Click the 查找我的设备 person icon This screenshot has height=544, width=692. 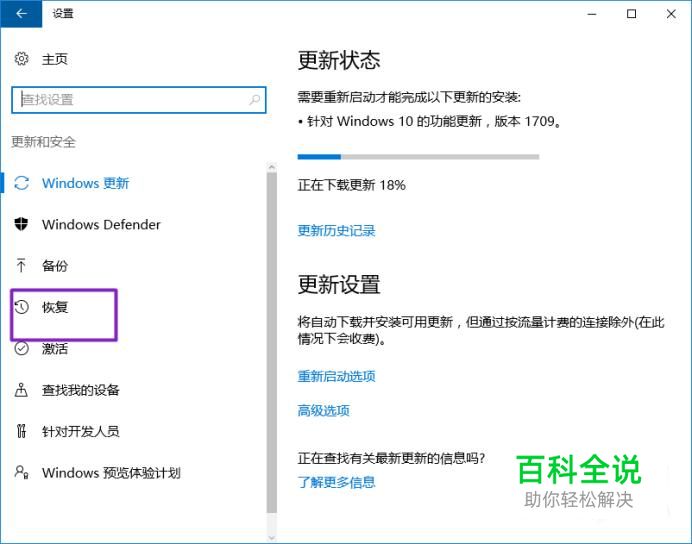(x=21, y=390)
